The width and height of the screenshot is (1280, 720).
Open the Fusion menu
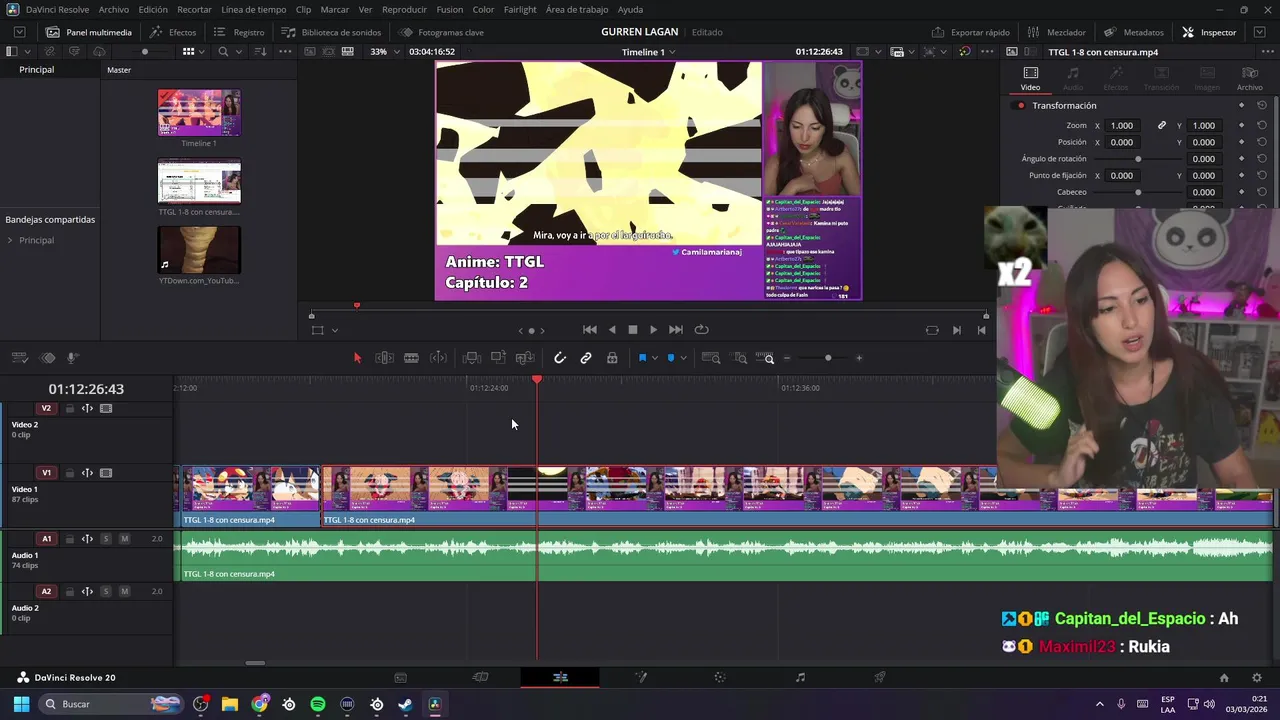point(450,9)
